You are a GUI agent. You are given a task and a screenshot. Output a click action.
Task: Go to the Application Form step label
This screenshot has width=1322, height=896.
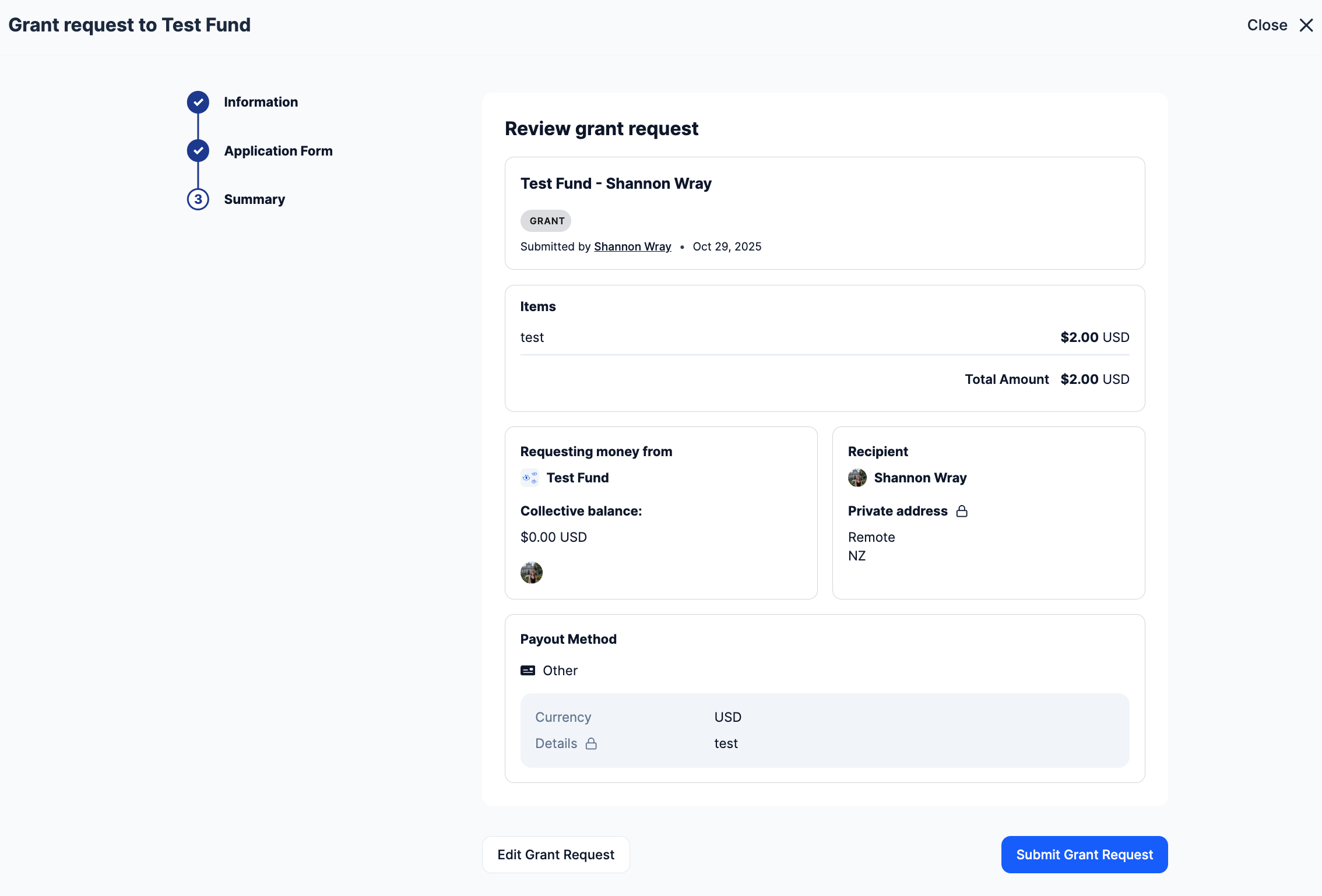point(278,151)
